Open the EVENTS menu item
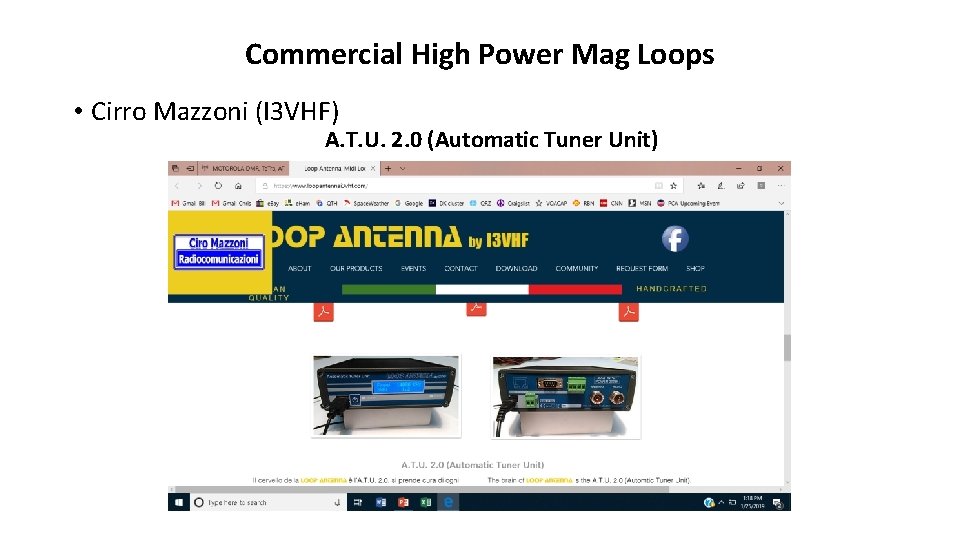The width and height of the screenshot is (960, 540). pos(413,268)
